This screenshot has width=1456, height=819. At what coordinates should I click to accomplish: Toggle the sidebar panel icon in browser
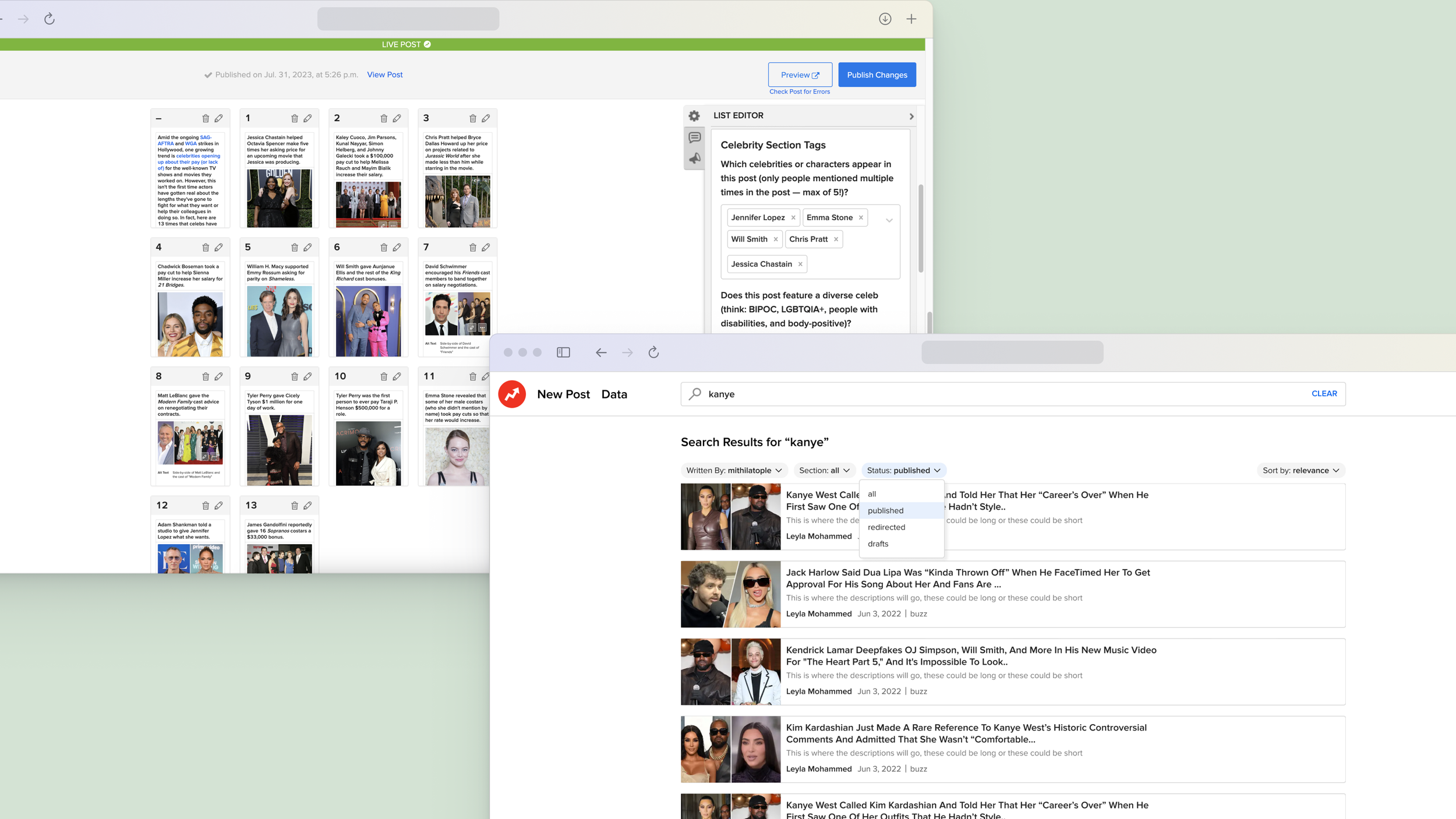point(563,352)
